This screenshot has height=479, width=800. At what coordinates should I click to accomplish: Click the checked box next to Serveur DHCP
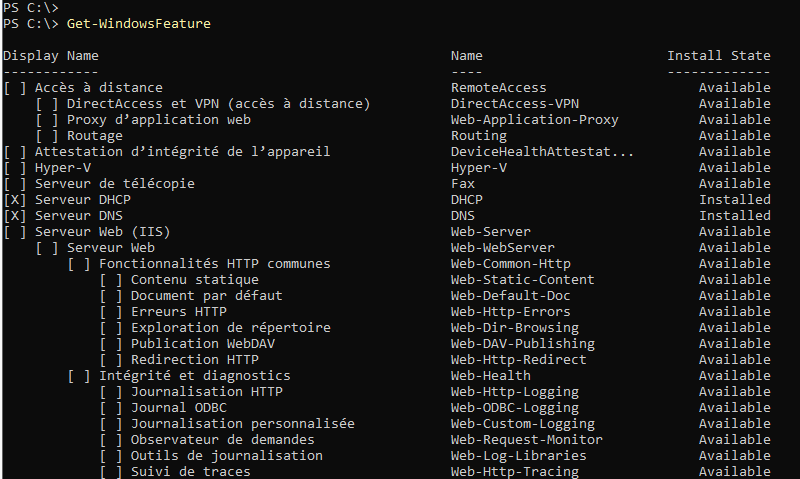point(15,200)
